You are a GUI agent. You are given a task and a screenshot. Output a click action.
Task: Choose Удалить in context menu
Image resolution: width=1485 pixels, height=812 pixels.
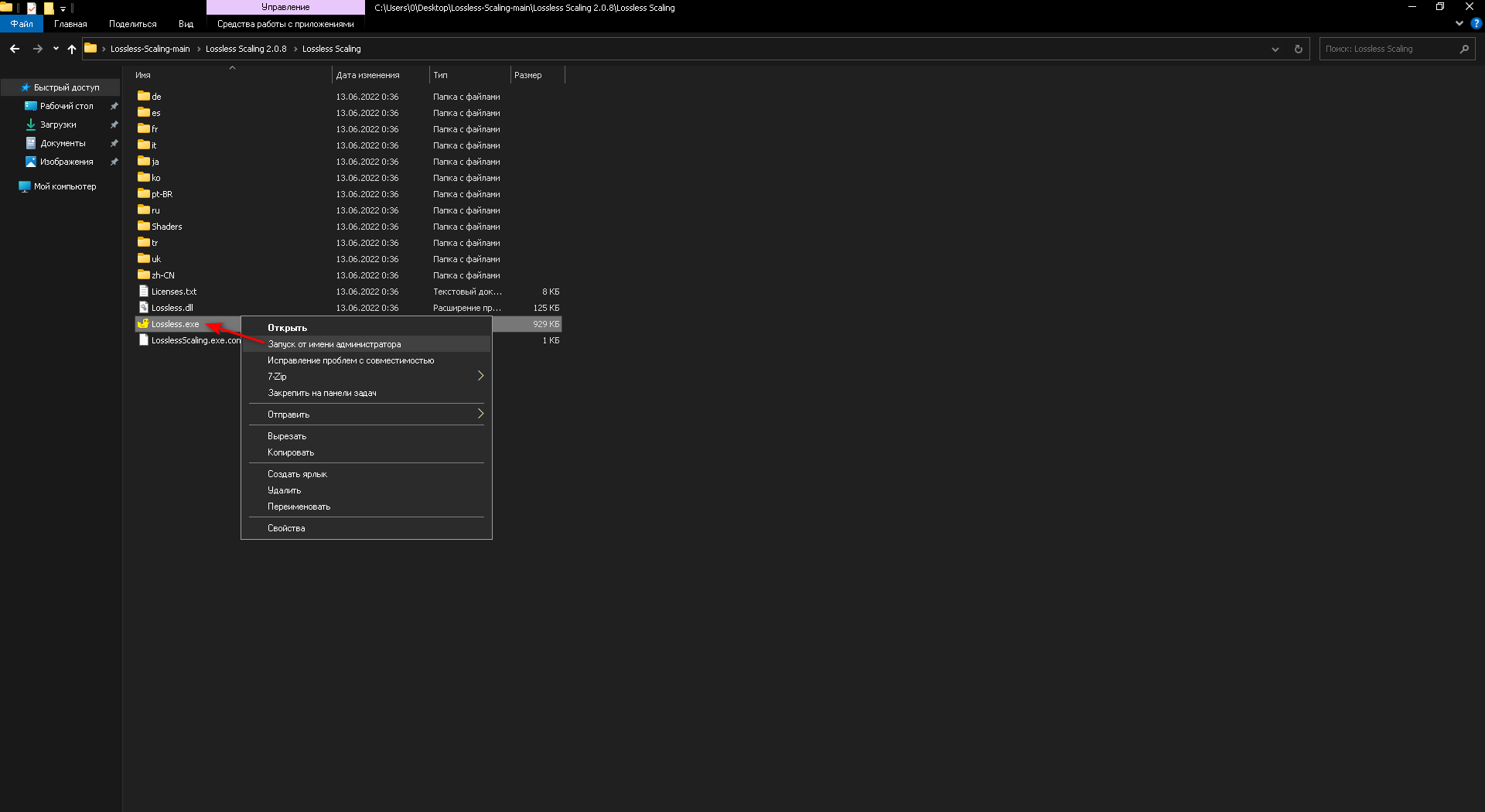tap(367, 490)
